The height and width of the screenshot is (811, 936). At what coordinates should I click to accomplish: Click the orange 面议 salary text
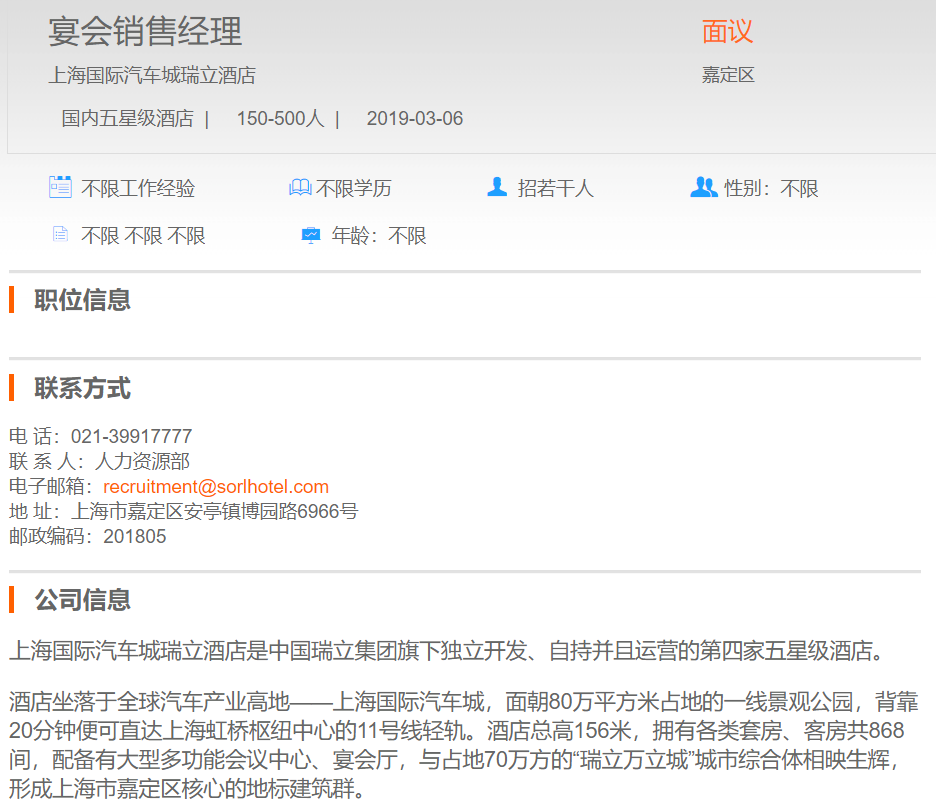727,32
